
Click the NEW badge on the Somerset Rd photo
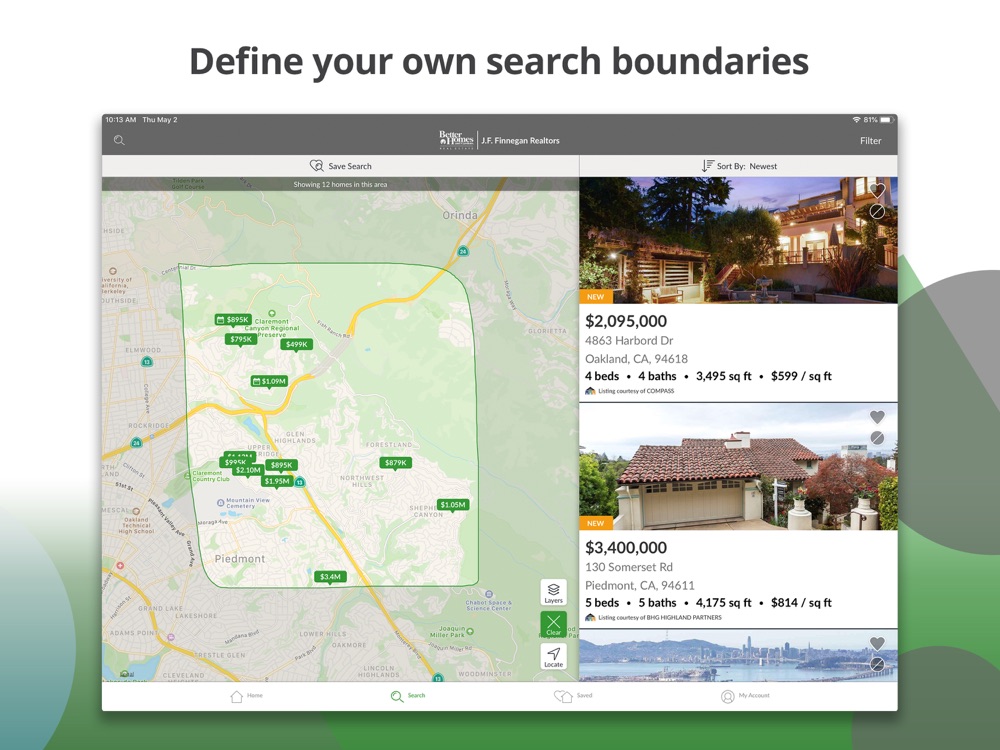coord(596,523)
